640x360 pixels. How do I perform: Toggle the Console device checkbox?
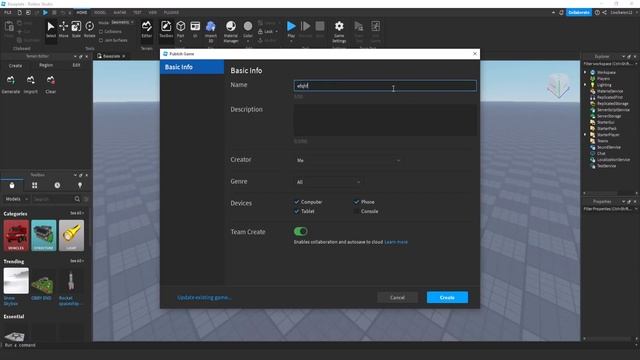pyautogui.click(x=356, y=211)
